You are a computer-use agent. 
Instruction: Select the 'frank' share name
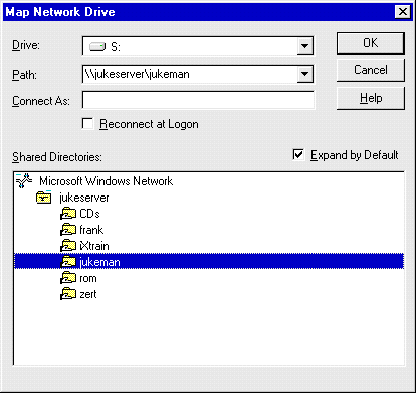coord(91,230)
